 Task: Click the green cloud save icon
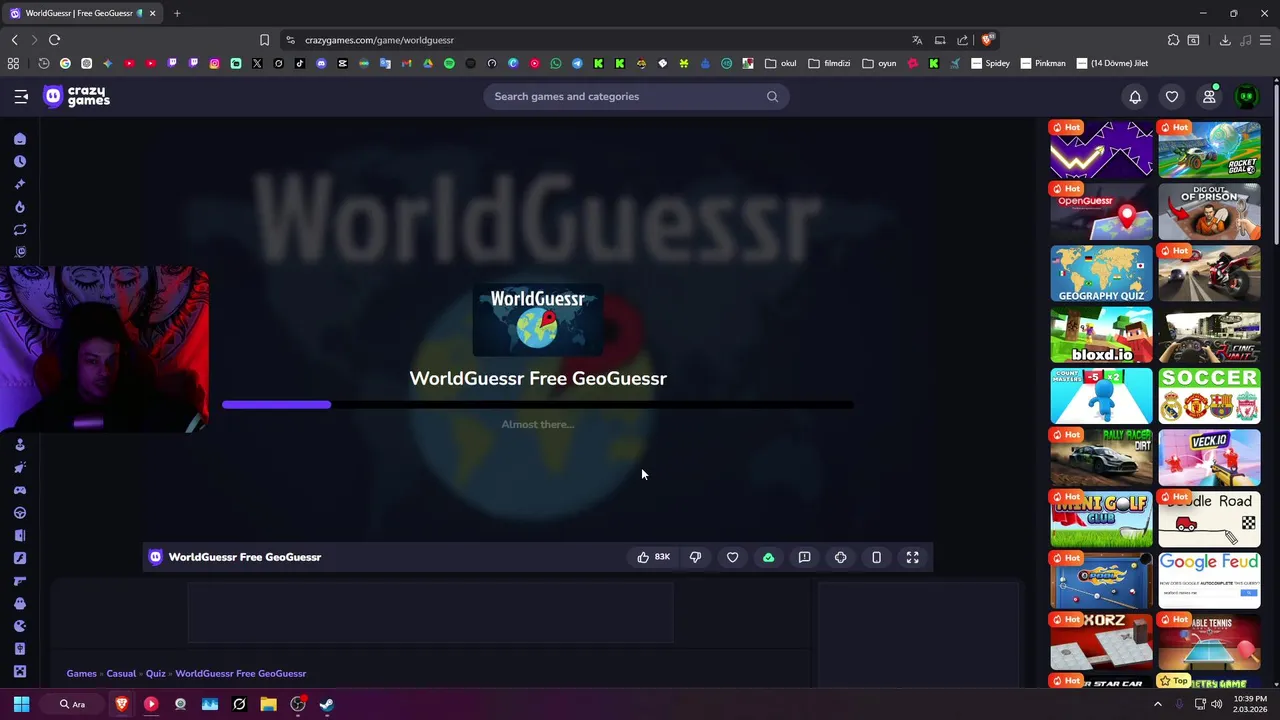click(x=768, y=557)
